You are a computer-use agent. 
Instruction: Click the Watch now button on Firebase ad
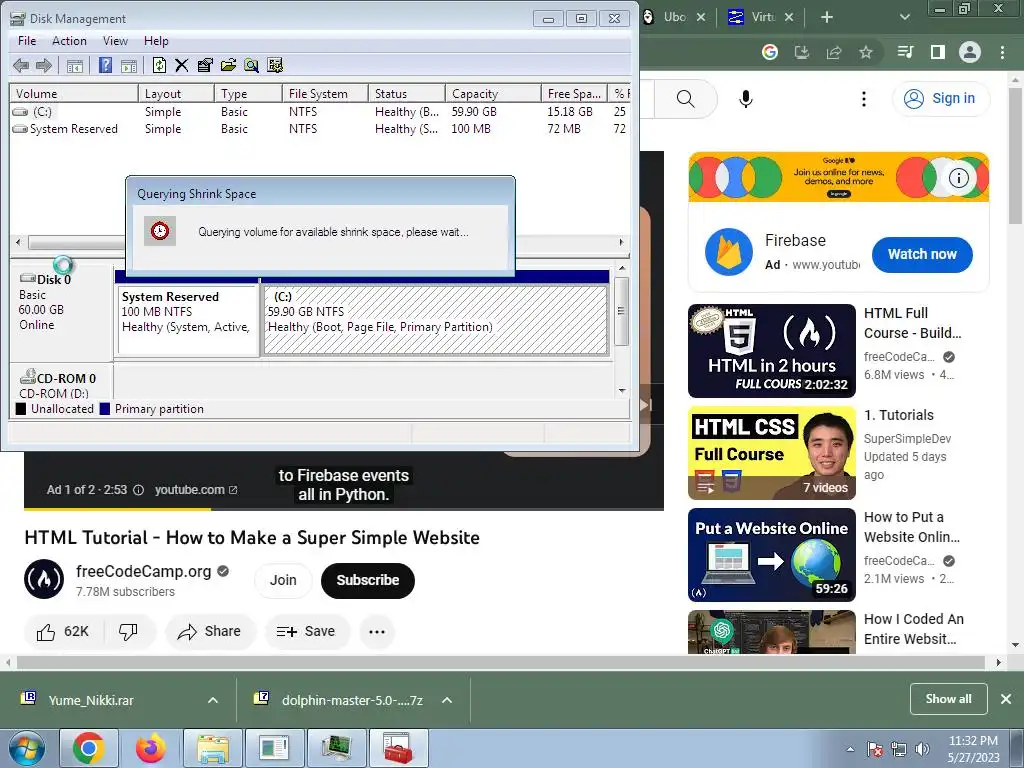(x=922, y=254)
